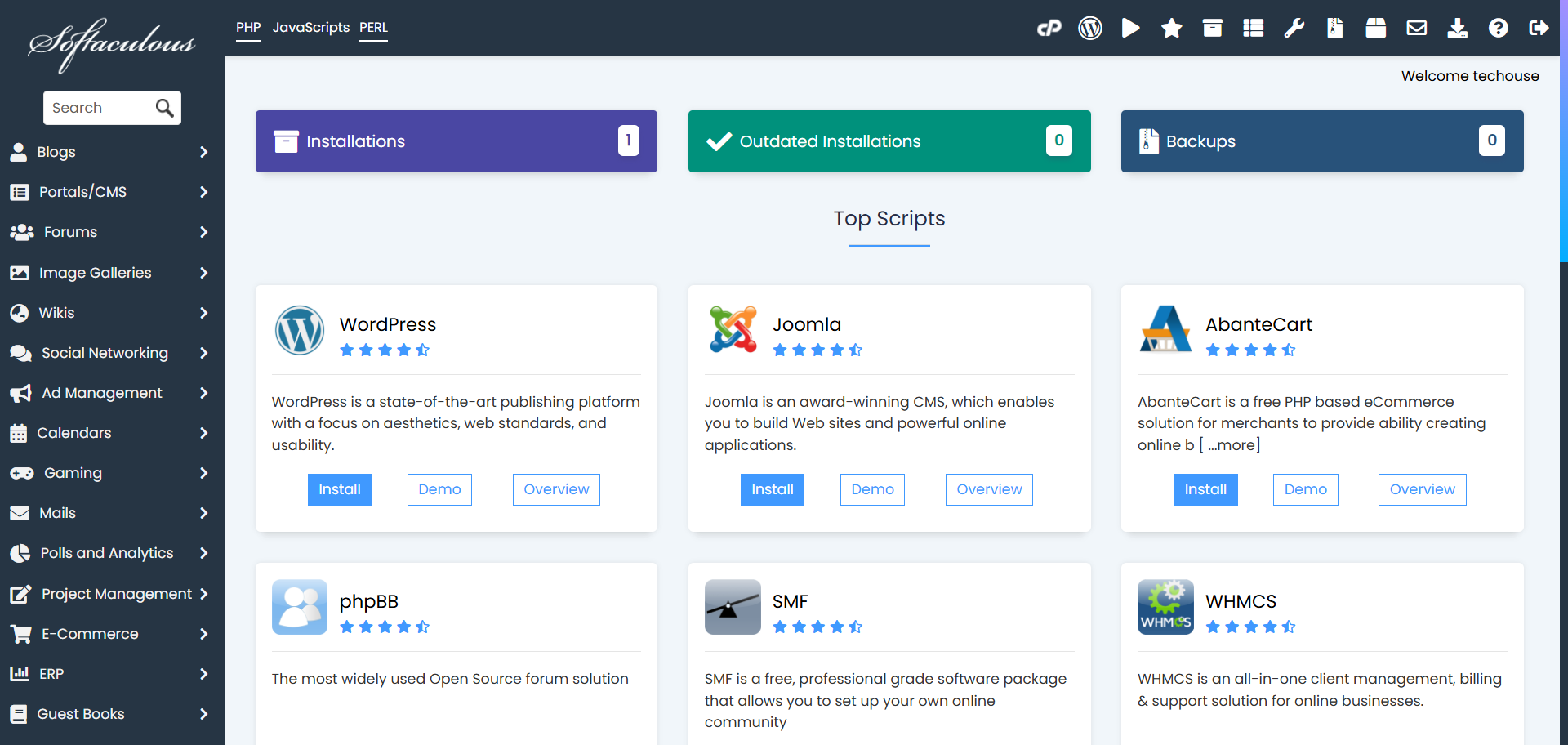The height and width of the screenshot is (745, 1568).
Task: Switch to the PHP scripts tab
Action: [248, 28]
